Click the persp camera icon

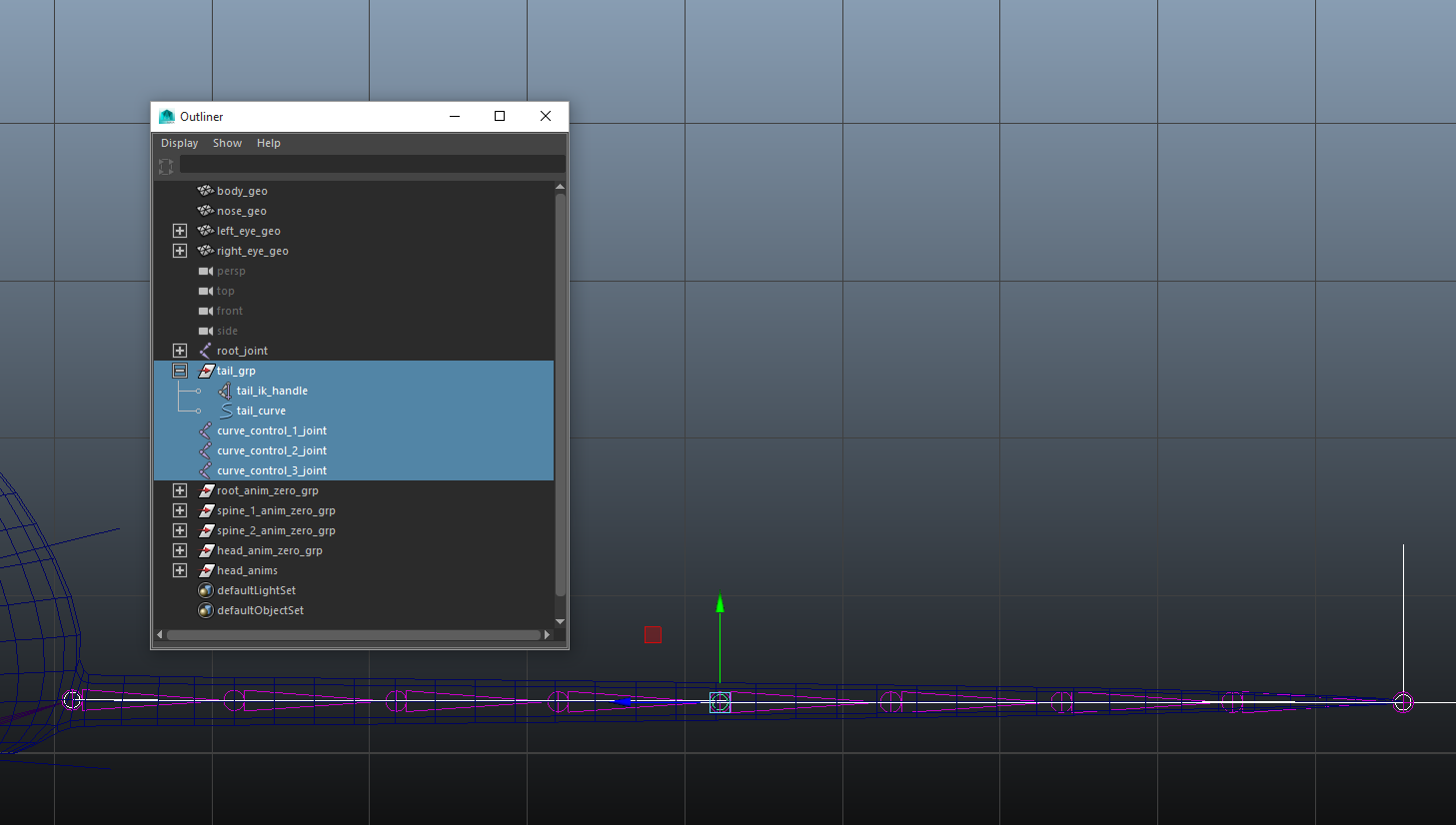(205, 271)
